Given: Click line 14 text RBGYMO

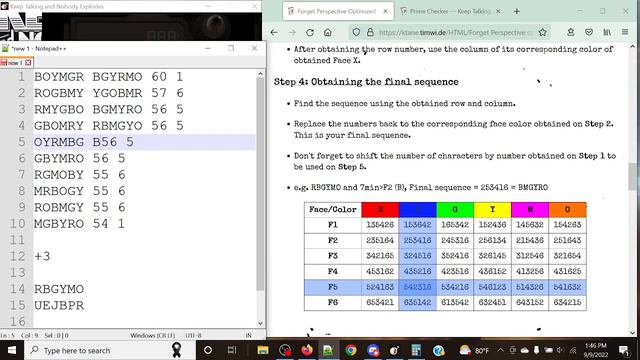Looking at the screenshot, I should (x=59, y=289).
